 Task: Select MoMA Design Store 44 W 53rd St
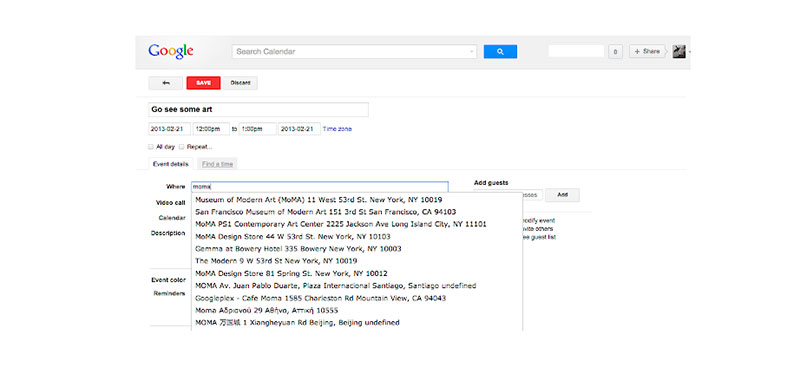click(x=357, y=236)
